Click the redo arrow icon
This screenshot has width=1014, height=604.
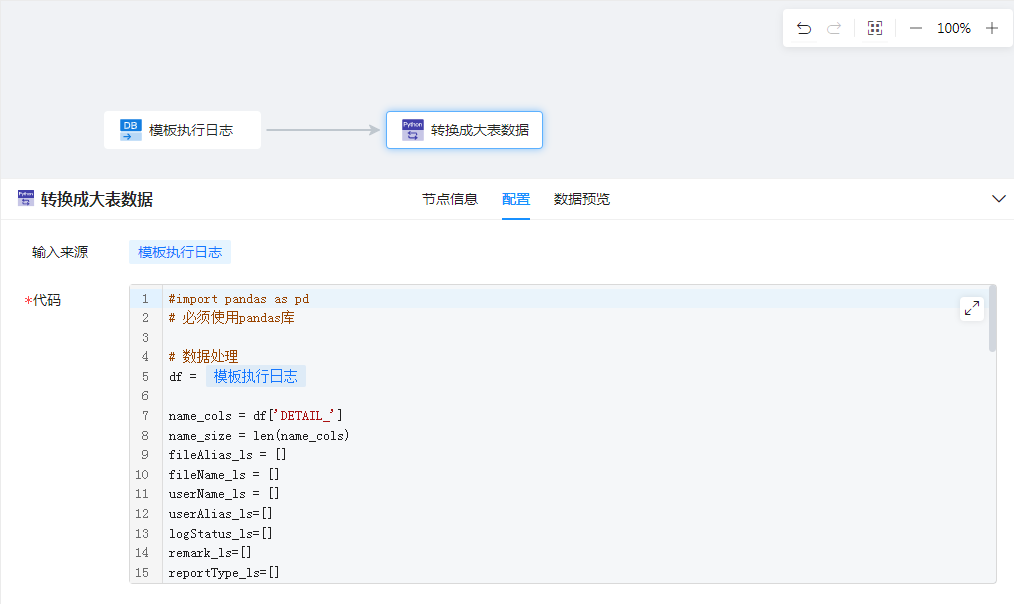(x=834, y=28)
